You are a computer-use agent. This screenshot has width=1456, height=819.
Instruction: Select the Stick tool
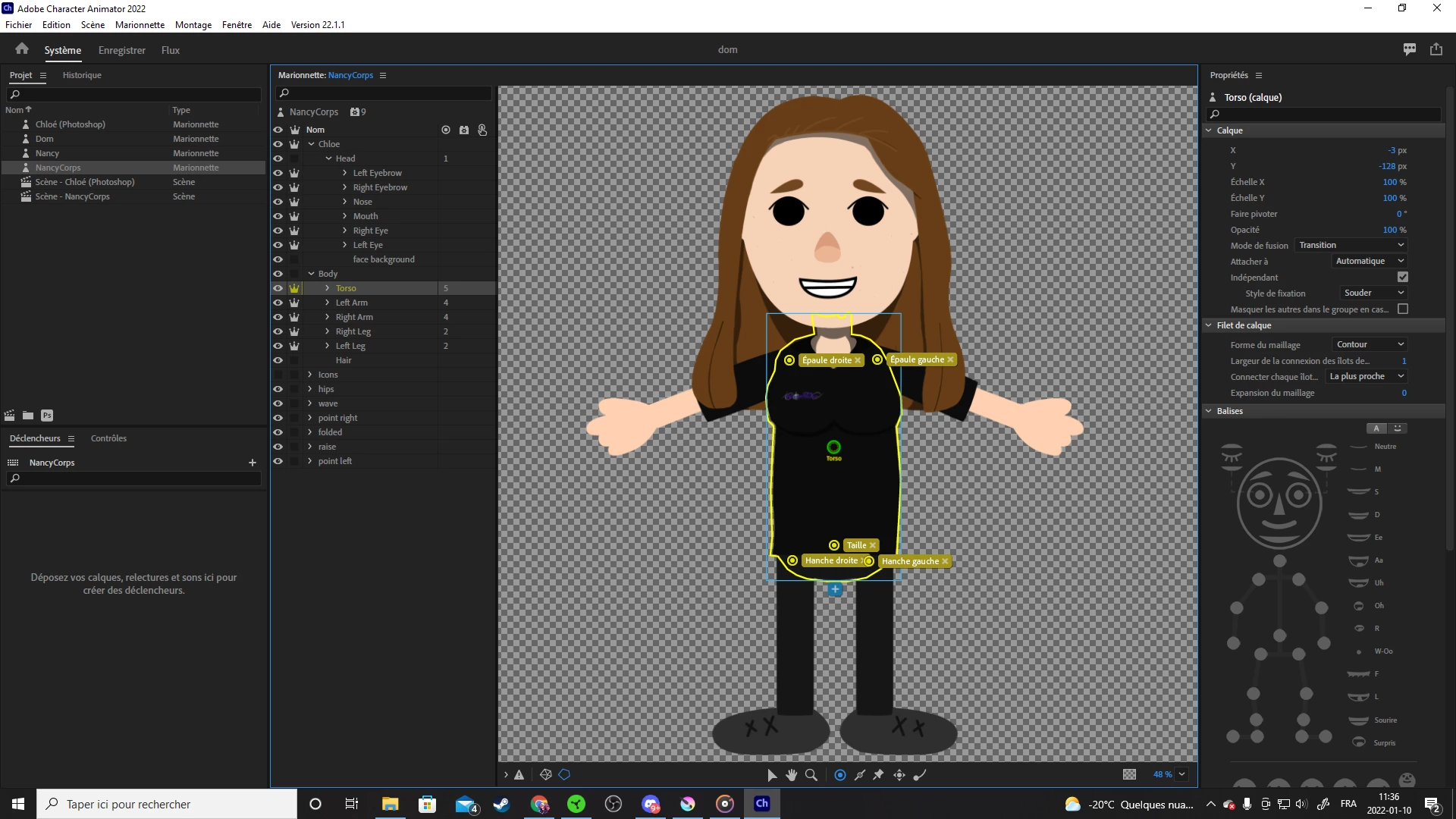tap(860, 775)
